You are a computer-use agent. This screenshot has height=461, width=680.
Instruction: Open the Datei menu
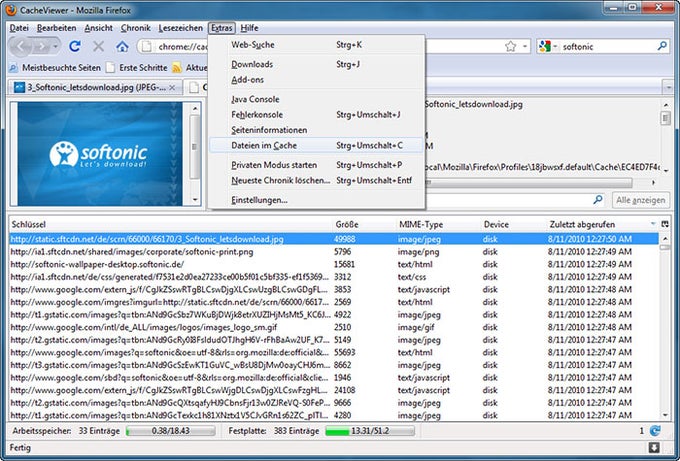pos(19,28)
